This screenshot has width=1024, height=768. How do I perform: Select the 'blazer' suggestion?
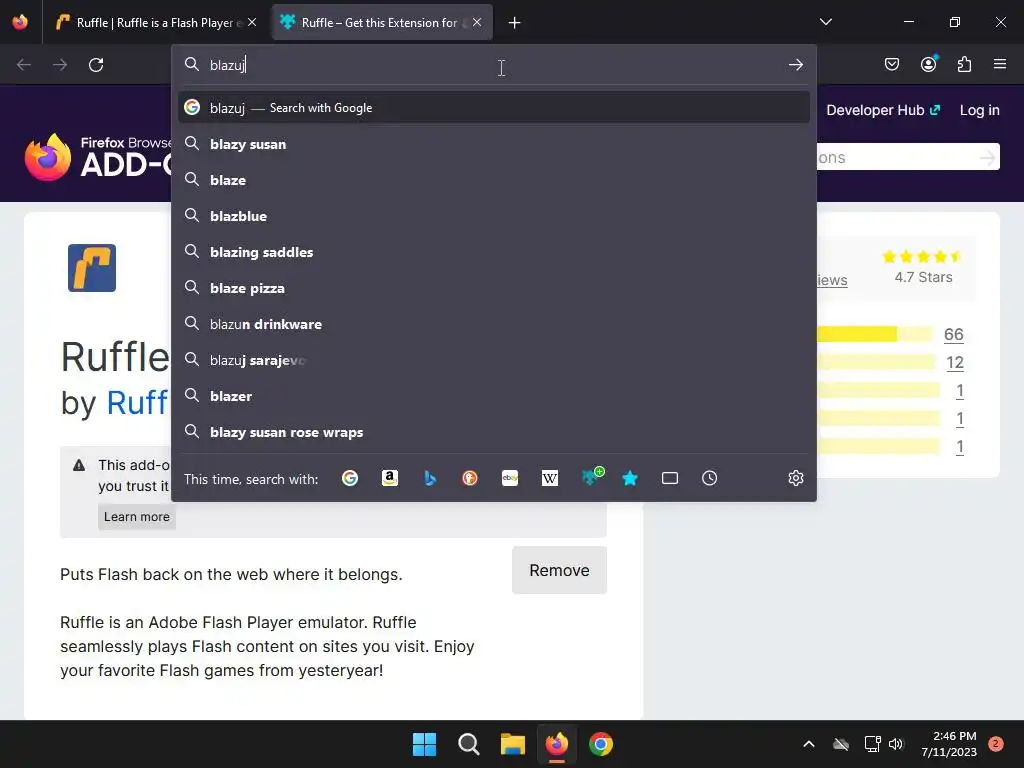[494, 396]
